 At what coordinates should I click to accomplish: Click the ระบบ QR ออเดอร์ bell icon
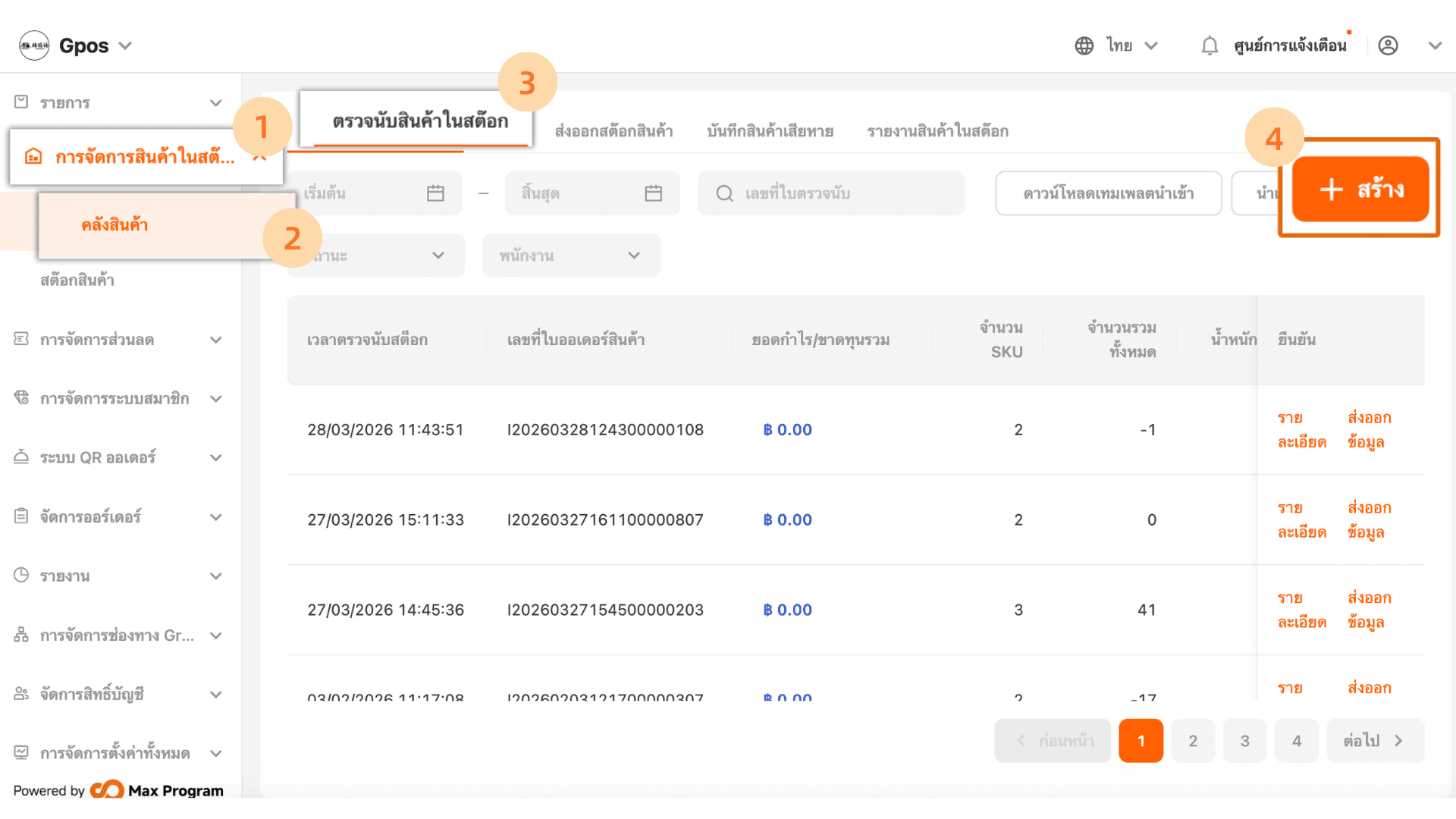point(21,457)
